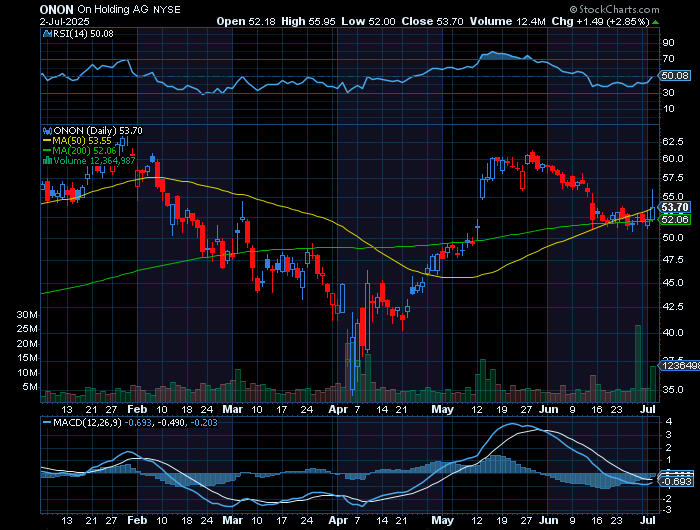Click the 5M volume axis label

pos(30,387)
